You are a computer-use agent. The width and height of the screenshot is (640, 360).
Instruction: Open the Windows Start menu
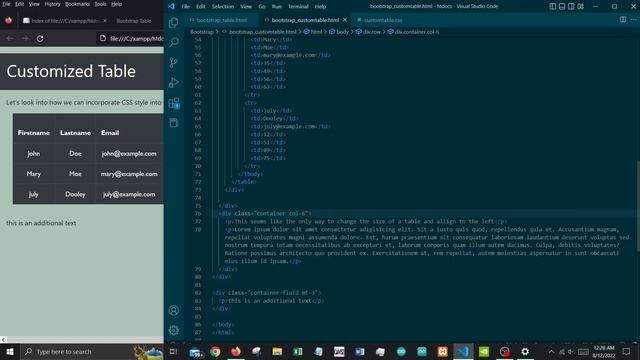click(10, 351)
